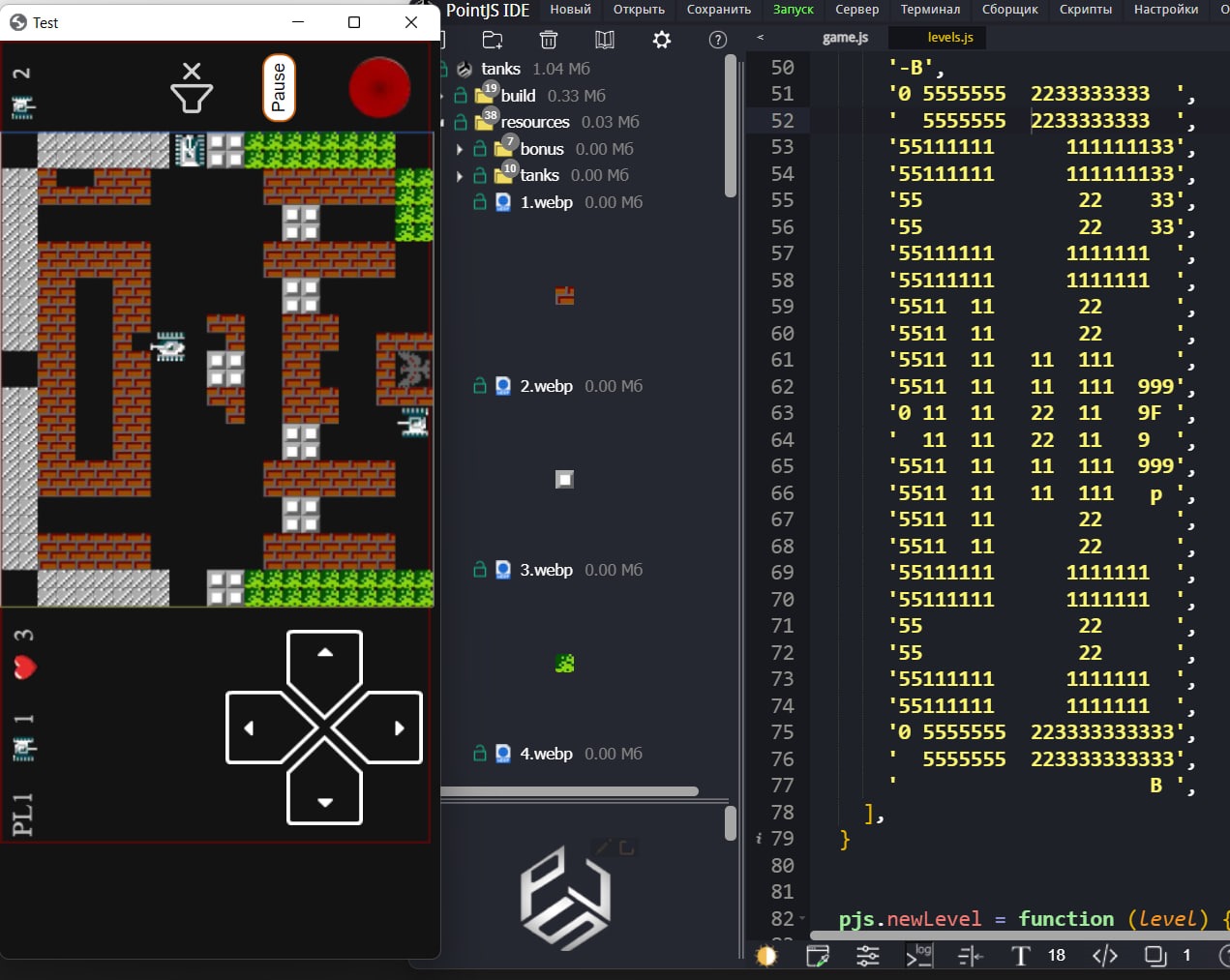Open the Сборщик menu

1010,10
